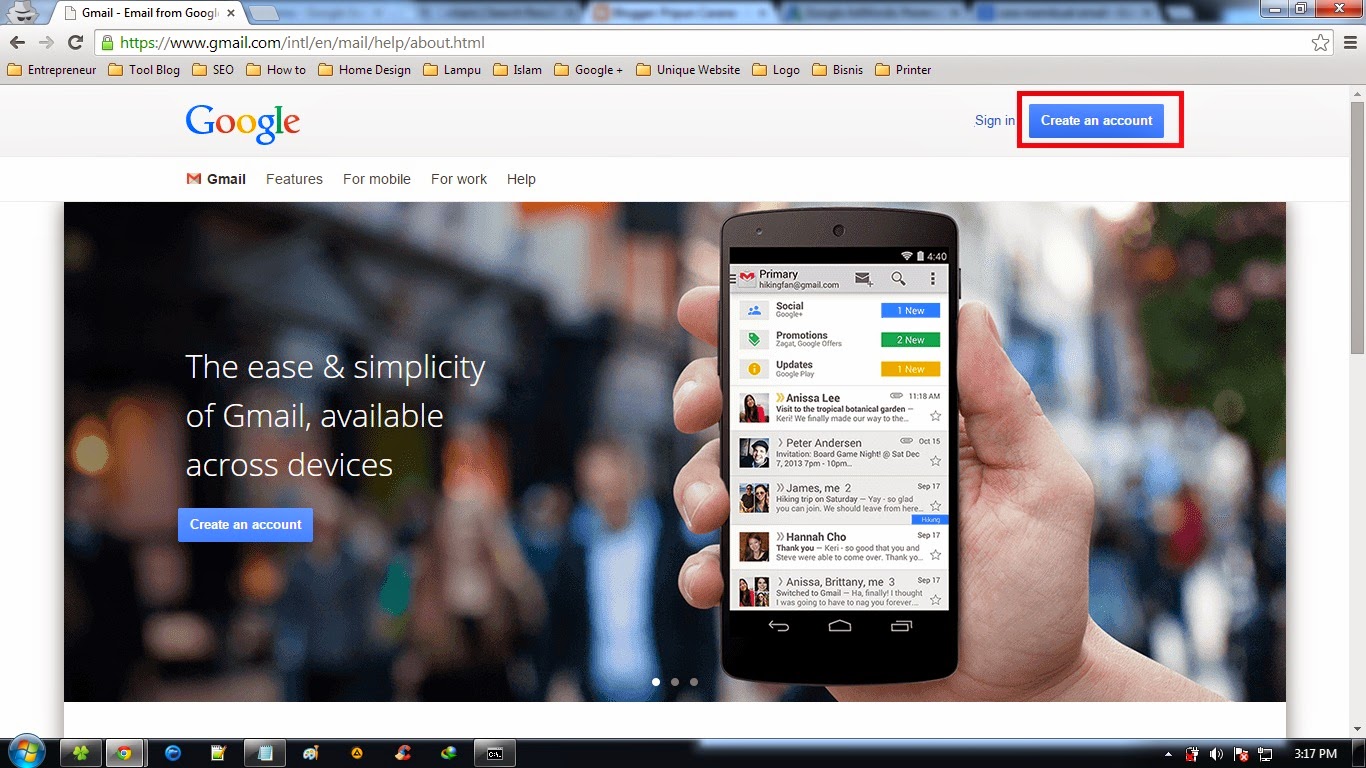Click the network tray icon
This screenshot has height=768, width=1366.
click(x=1265, y=754)
